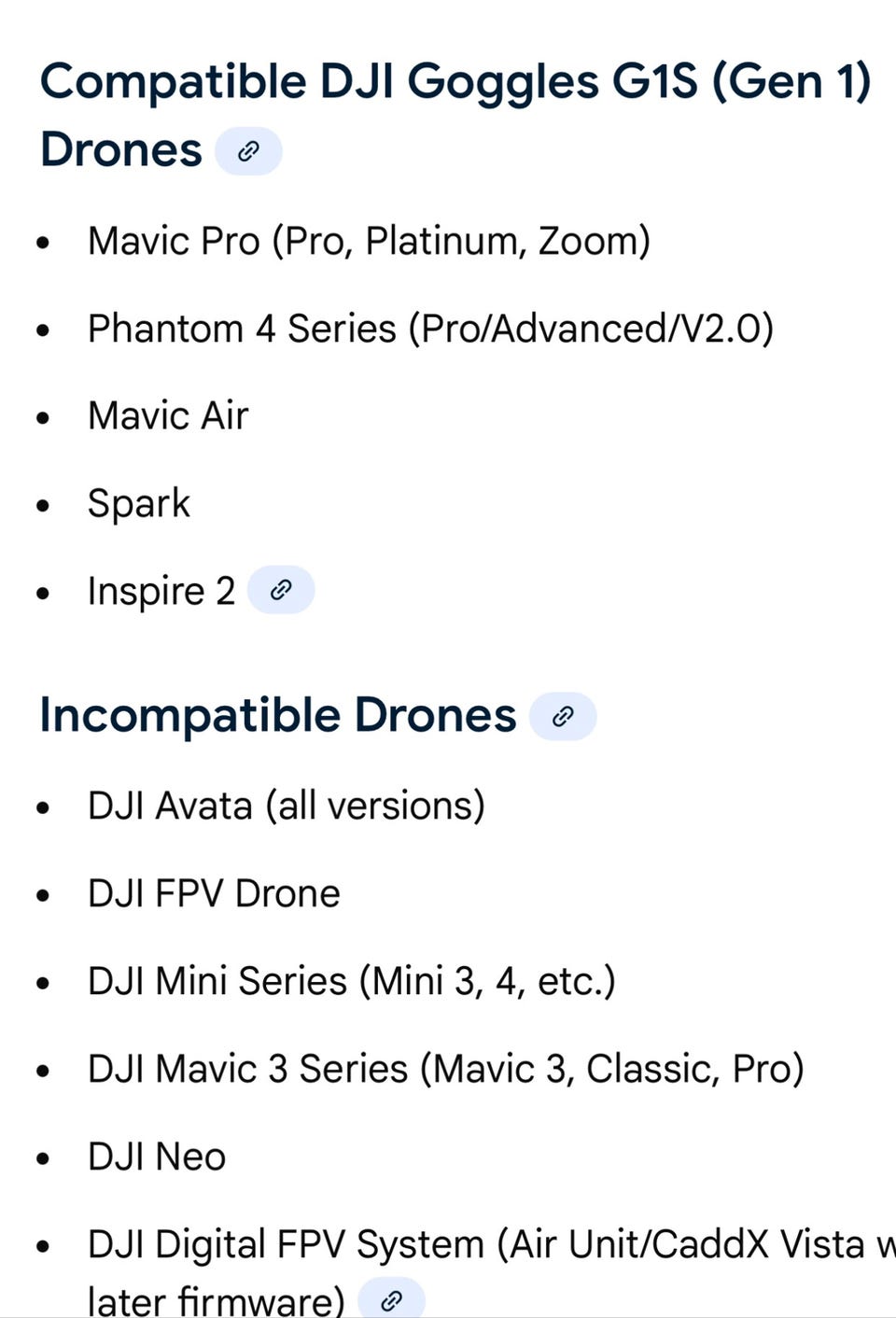Click the 'Inspire 2' text
The image size is (896, 1318).
[x=161, y=591]
